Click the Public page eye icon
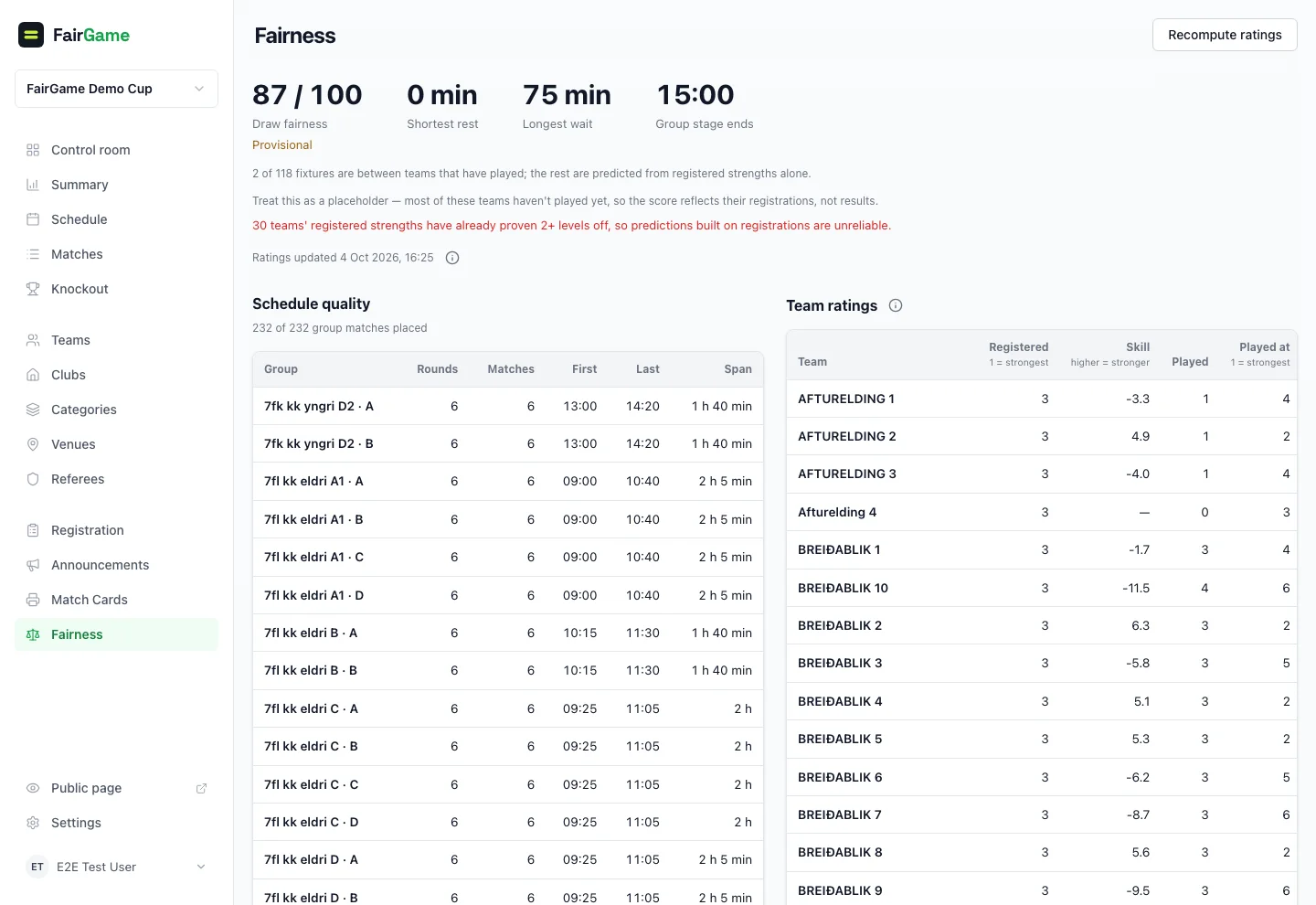This screenshot has width=1316, height=905. pos(33,788)
